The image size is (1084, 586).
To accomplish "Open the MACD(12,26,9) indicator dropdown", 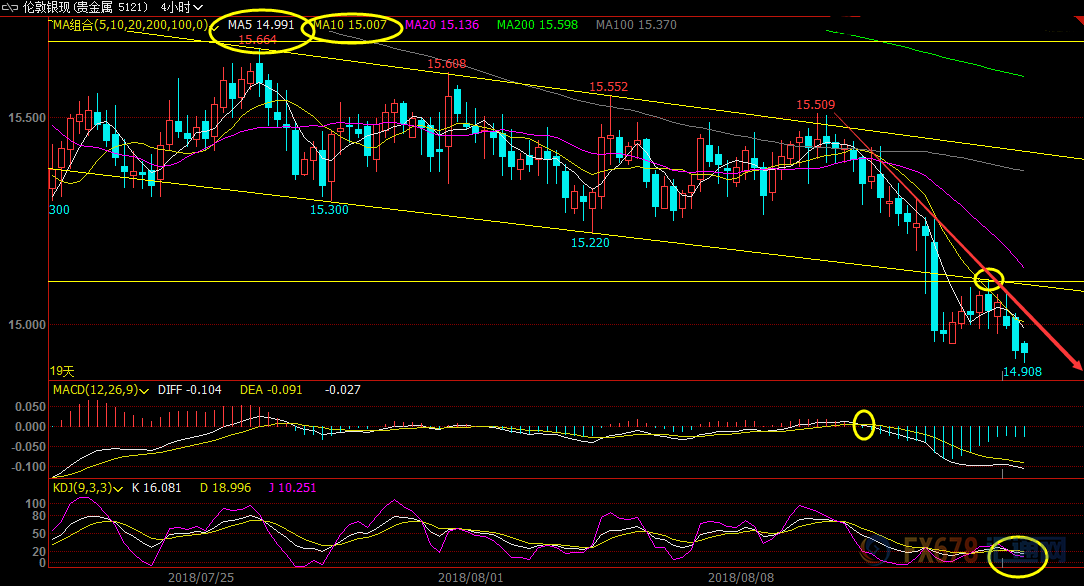I will (146, 390).
